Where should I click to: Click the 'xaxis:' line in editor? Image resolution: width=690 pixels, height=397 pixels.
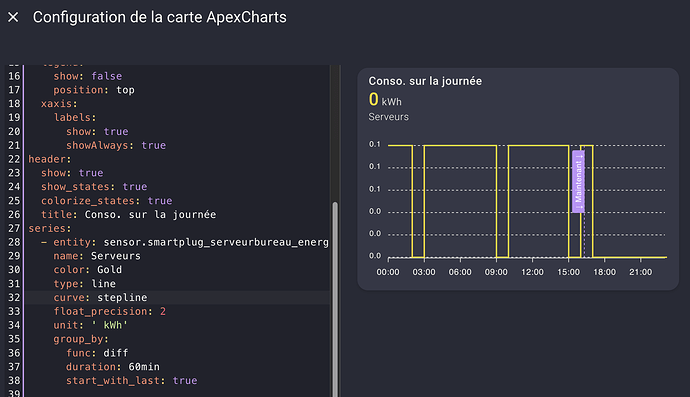tap(59, 104)
